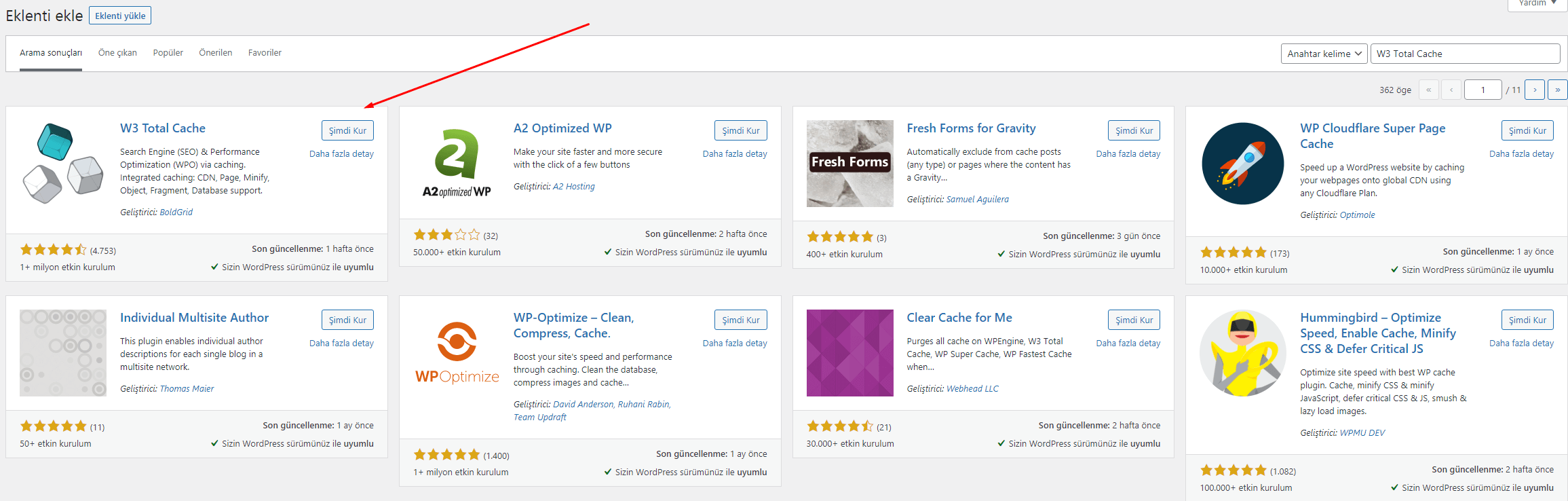Install W3 Total Cache with Şimdi Kur

347,130
